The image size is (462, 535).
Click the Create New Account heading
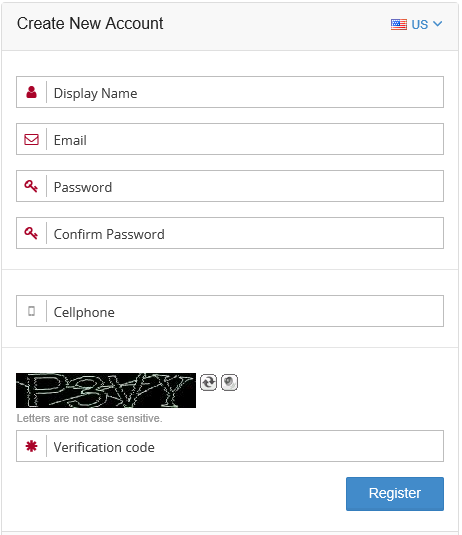(90, 24)
